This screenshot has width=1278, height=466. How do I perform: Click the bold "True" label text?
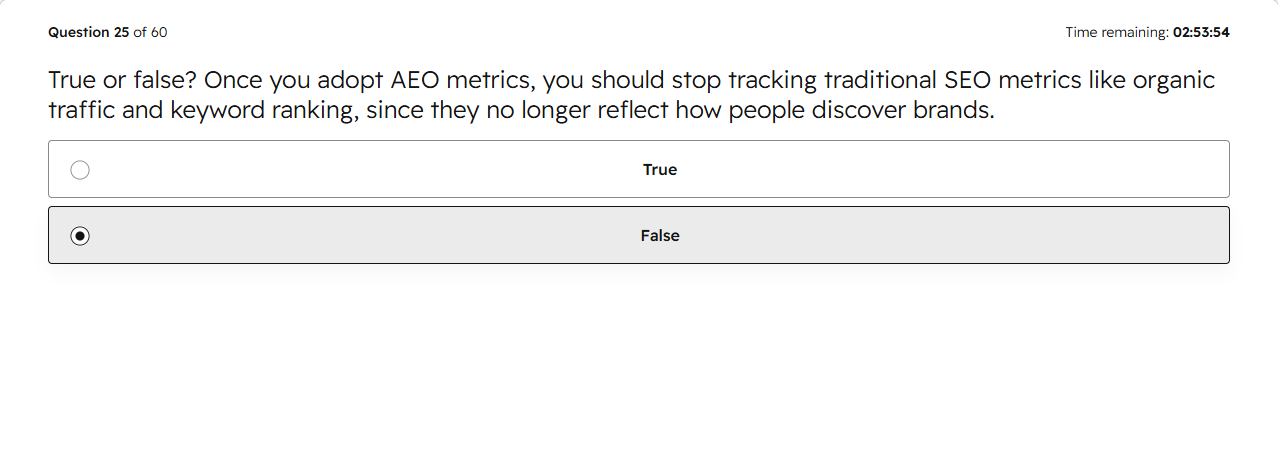(x=660, y=170)
